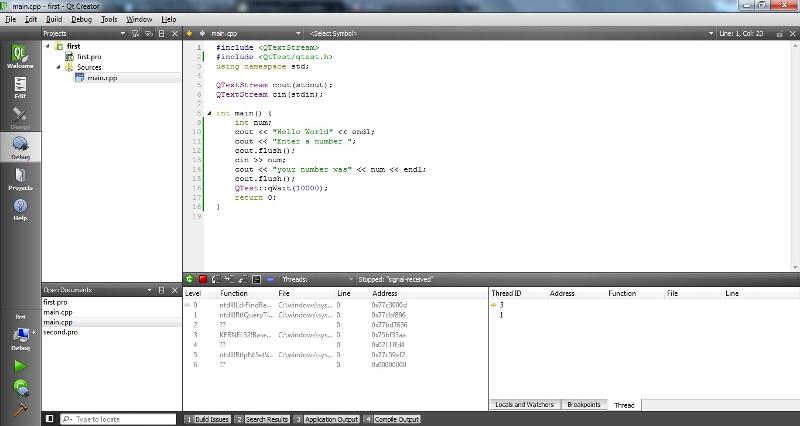Viewport: 800px width, 426px height.
Task: Go back in editor navigation history
Action: pos(189,33)
